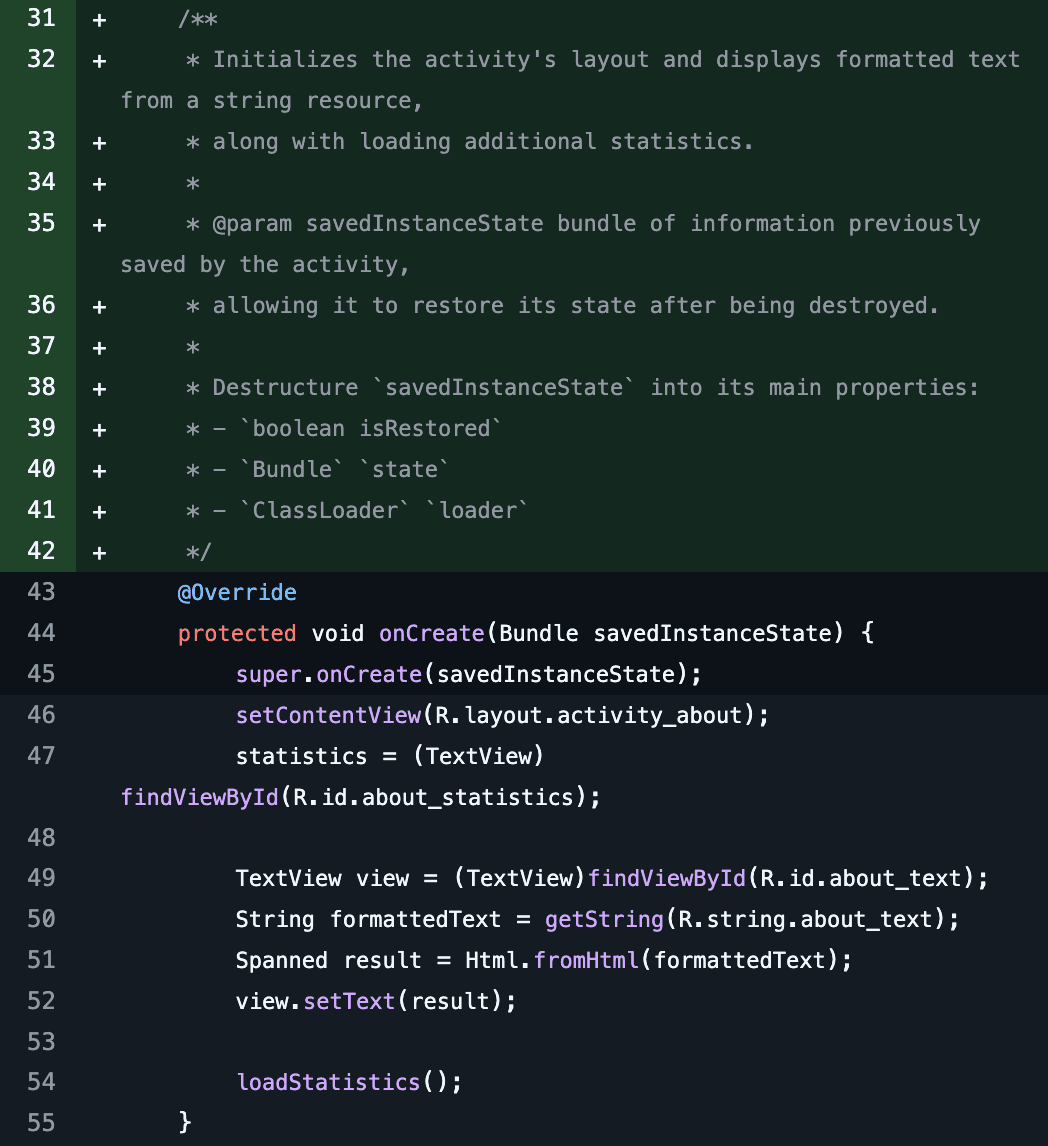The width and height of the screenshot is (1048, 1146).
Task: Select the Javadoc @param tag on line 35
Action: click(x=253, y=223)
